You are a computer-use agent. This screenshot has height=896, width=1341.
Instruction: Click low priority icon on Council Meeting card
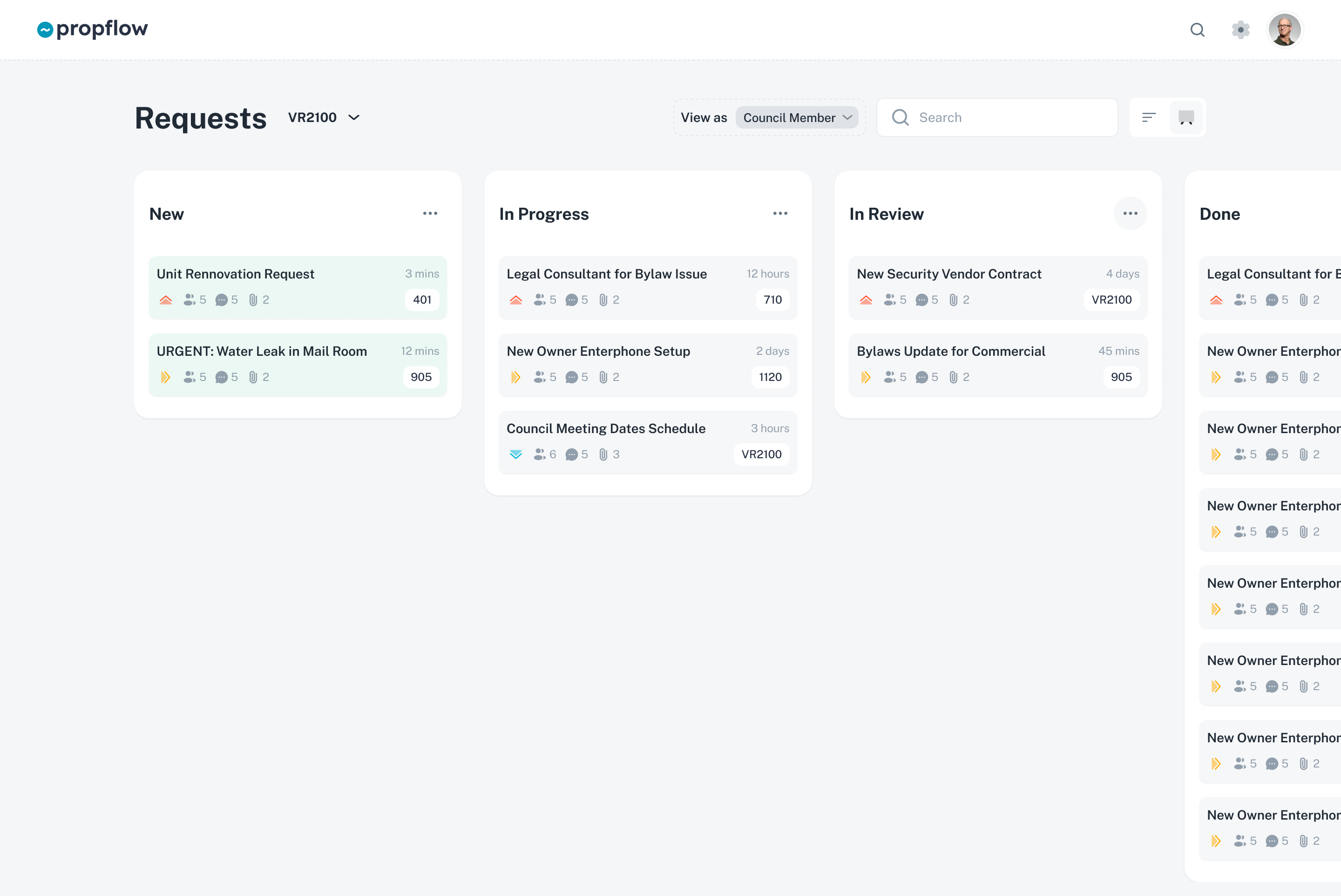(515, 455)
